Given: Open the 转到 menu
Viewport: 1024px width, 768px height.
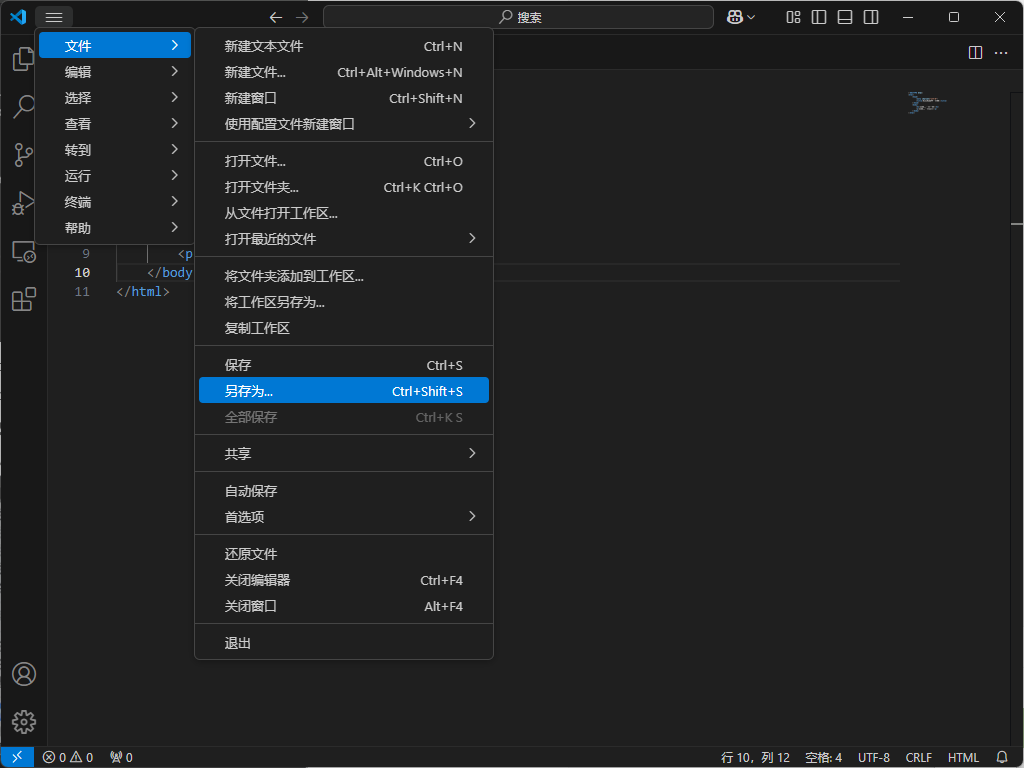Looking at the screenshot, I should click(115, 150).
